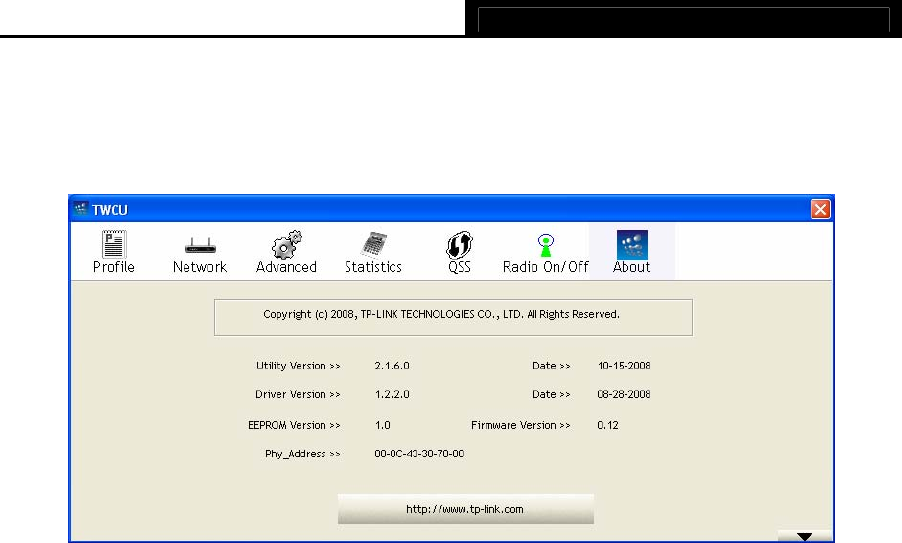Click the copyright notice text
Viewport: 902px width, 543px height.
pyautogui.click(x=441, y=314)
